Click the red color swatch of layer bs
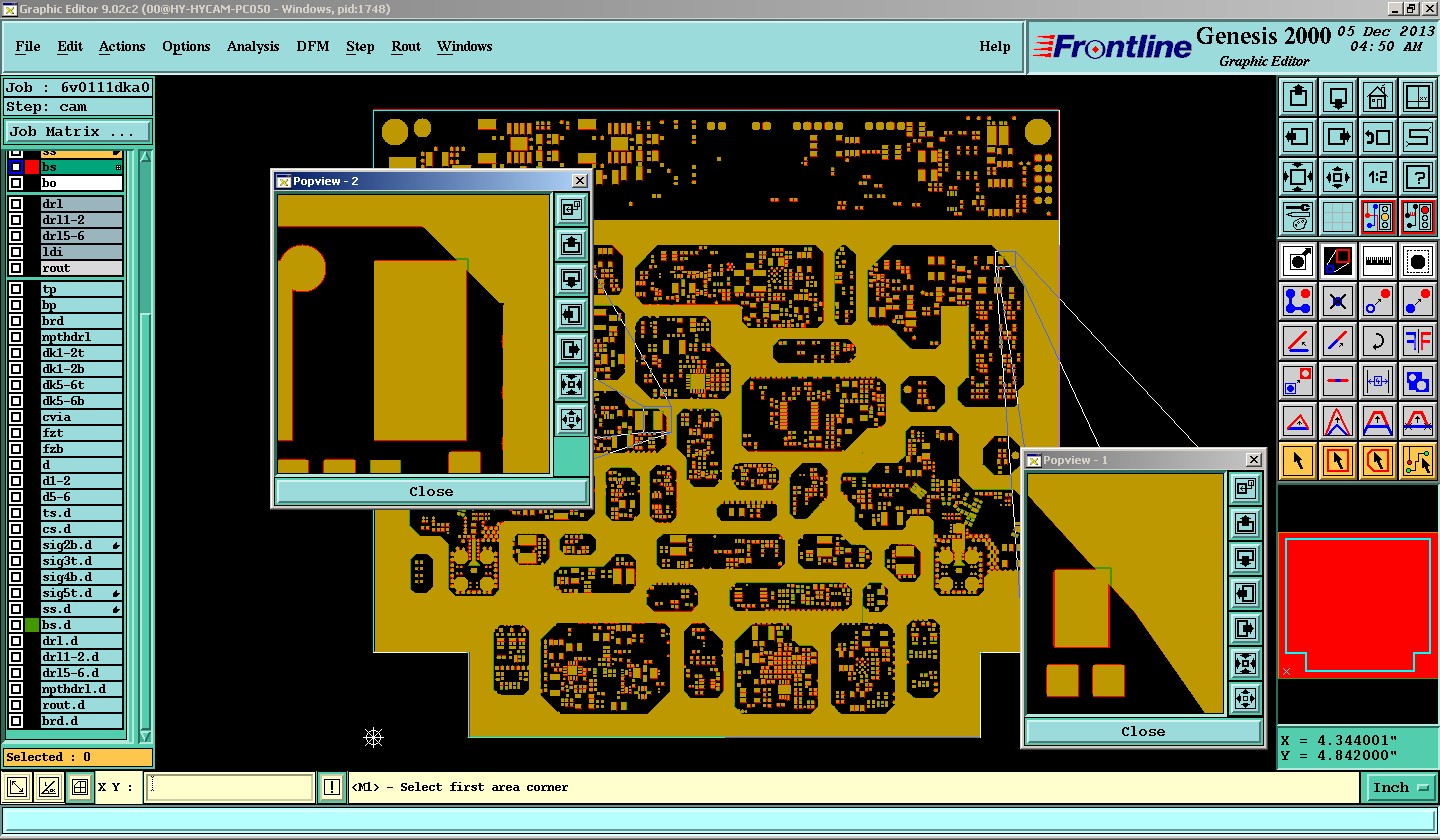 pyautogui.click(x=32, y=167)
